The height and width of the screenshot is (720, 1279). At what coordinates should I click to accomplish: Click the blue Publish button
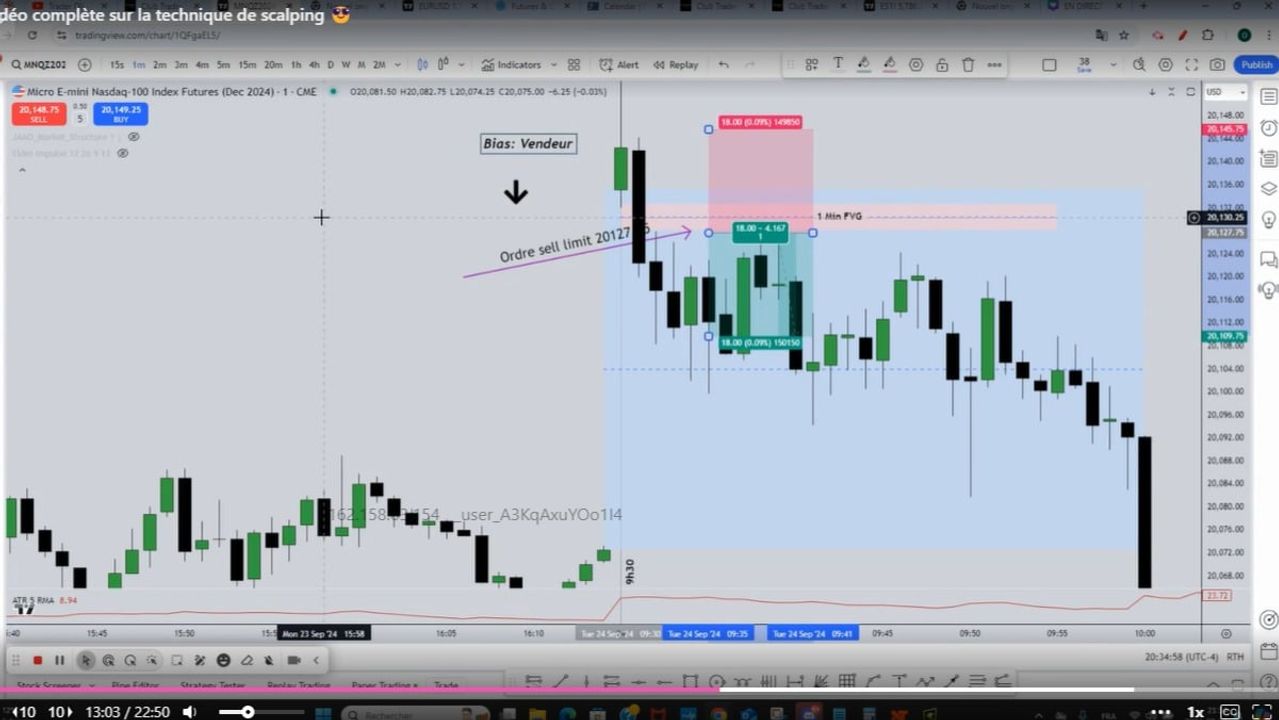[1257, 65]
